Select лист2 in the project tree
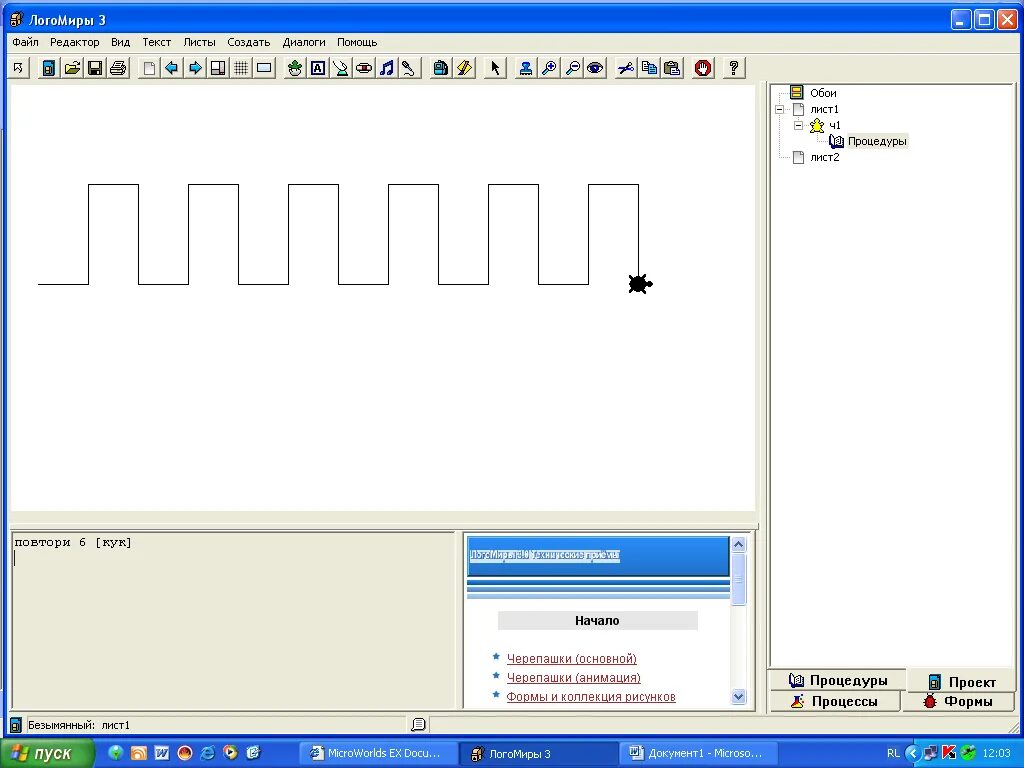The height and width of the screenshot is (768, 1024). (824, 157)
